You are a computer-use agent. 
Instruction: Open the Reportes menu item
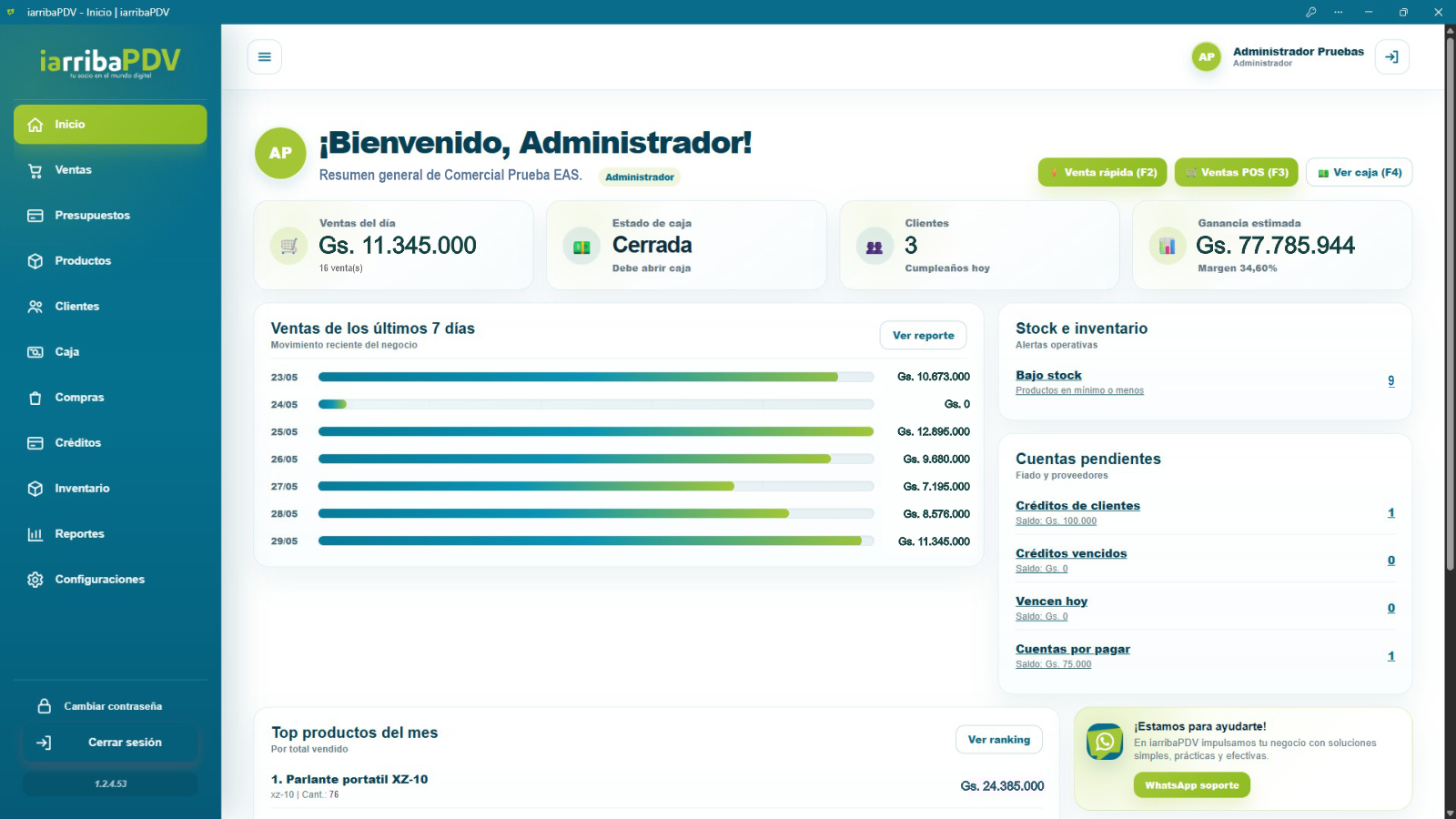pyautogui.click(x=110, y=534)
